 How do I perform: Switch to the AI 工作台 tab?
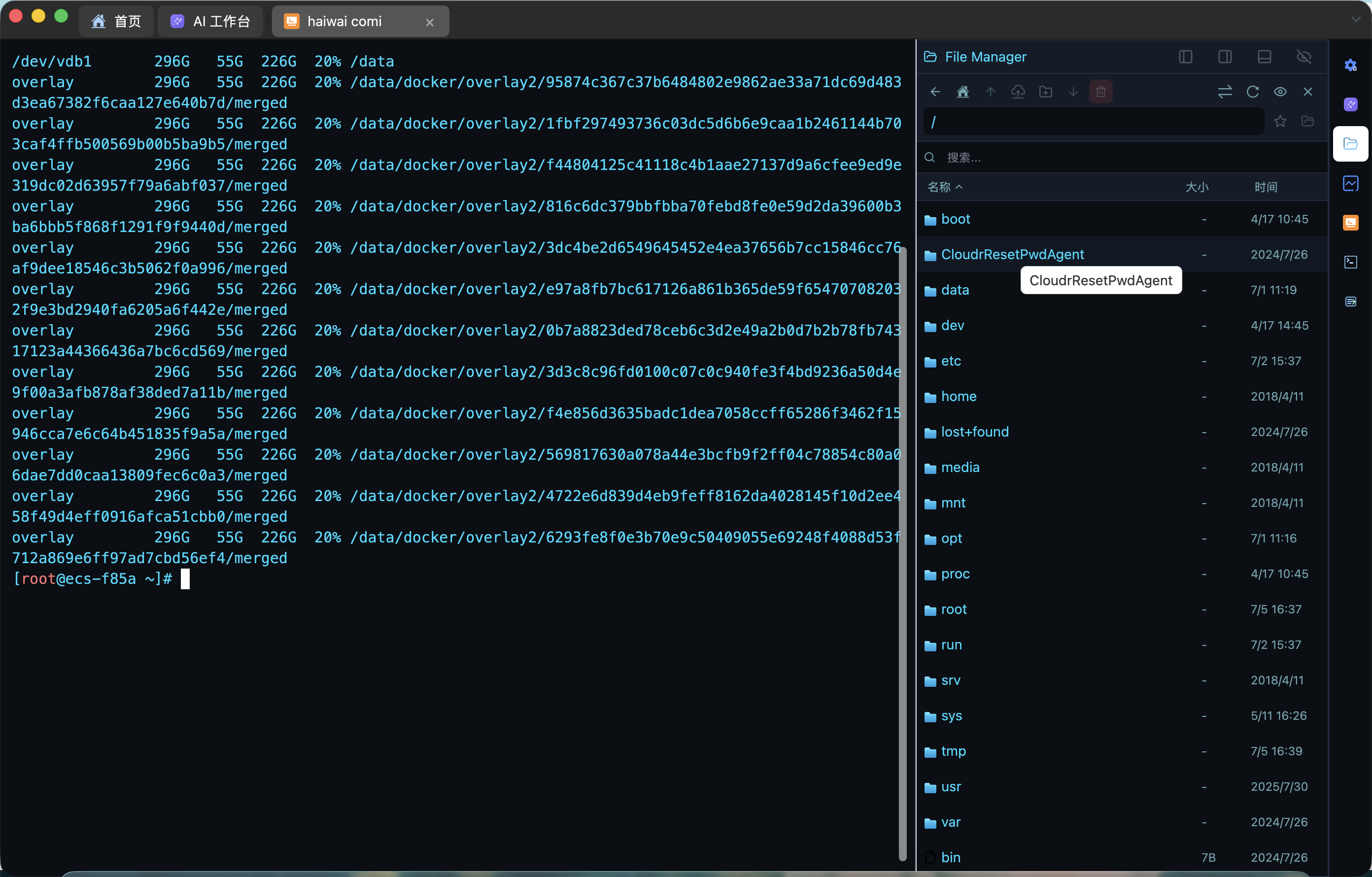point(210,22)
